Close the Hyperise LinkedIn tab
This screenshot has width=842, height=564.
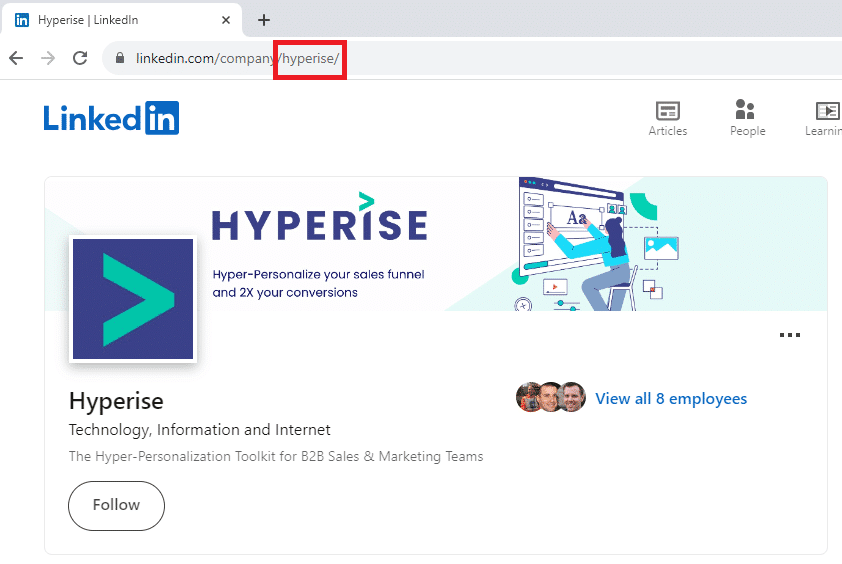(x=226, y=20)
